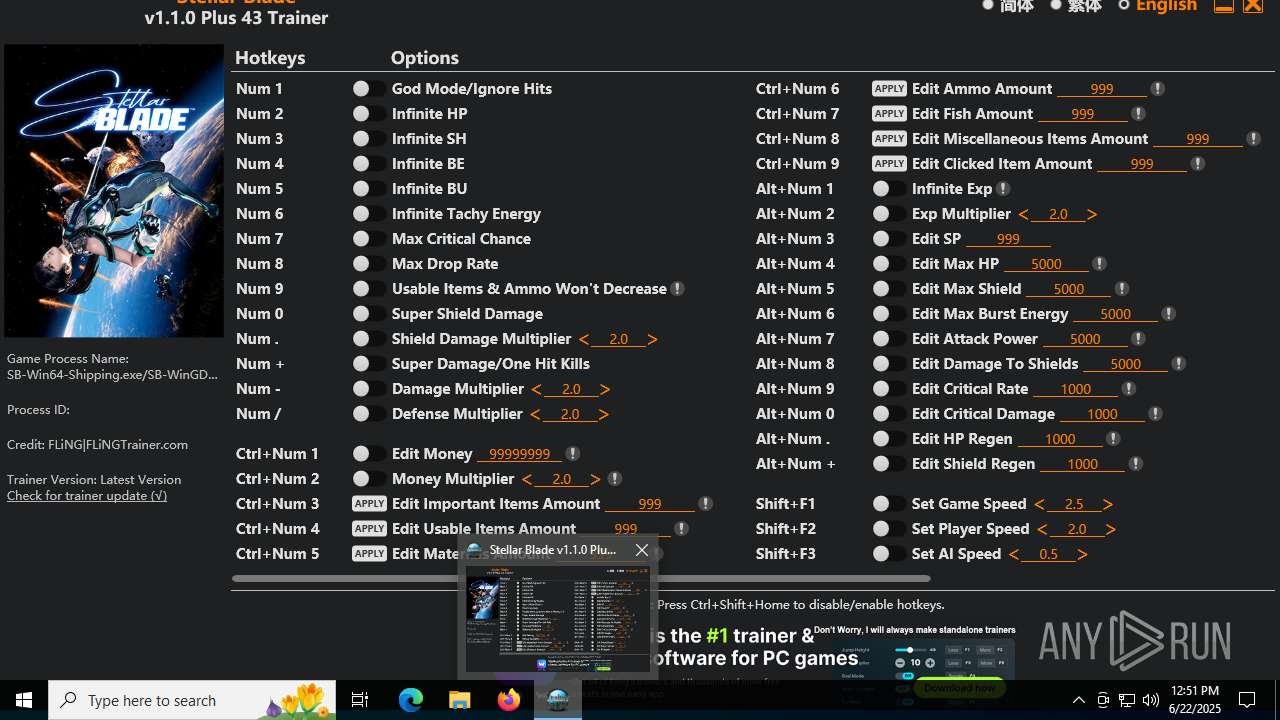This screenshot has width=1280, height=720.
Task: Click the horizontal scrollbar under options
Action: pos(581,578)
